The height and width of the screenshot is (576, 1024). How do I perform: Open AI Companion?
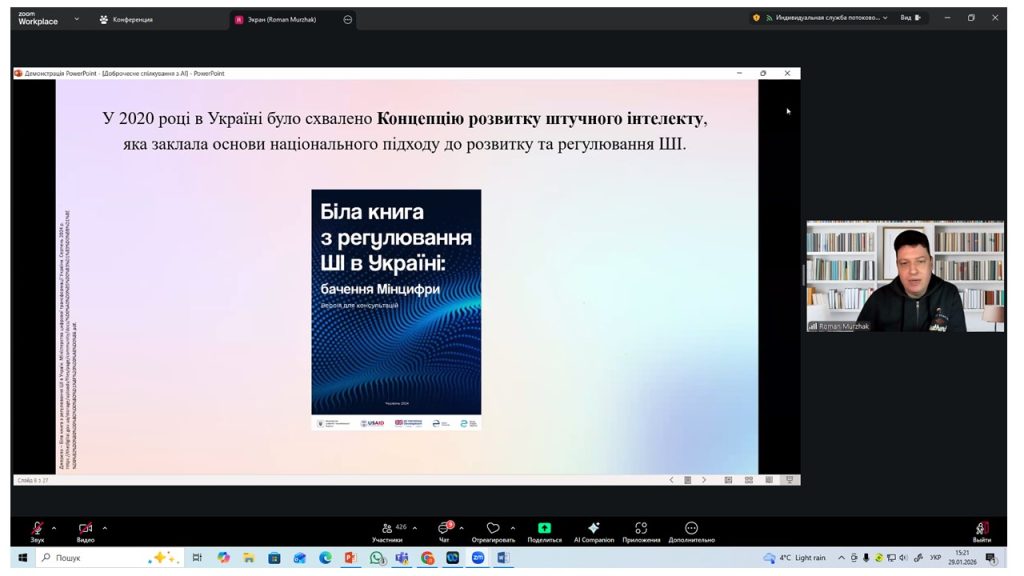coord(593,528)
